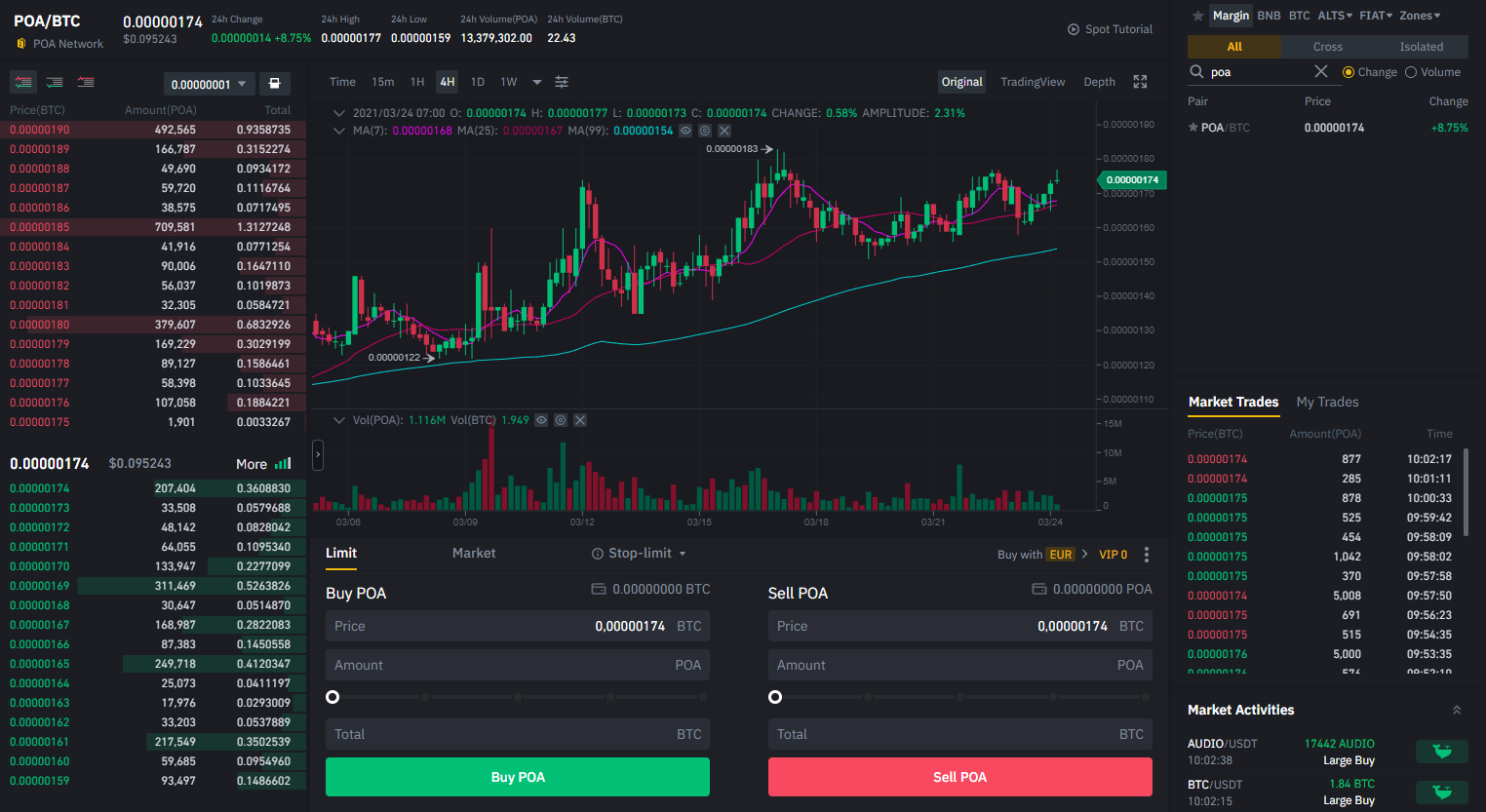Switch to the Market order tab

point(474,553)
